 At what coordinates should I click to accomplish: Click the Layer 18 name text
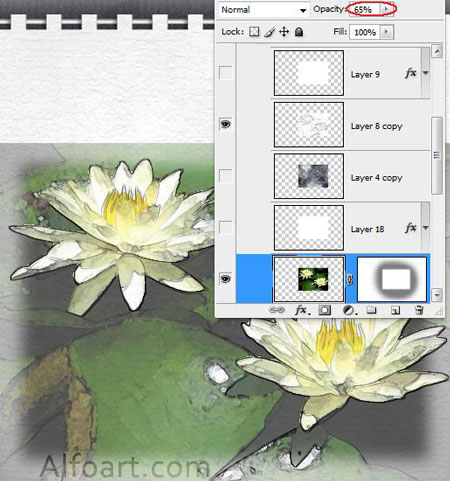[367, 229]
